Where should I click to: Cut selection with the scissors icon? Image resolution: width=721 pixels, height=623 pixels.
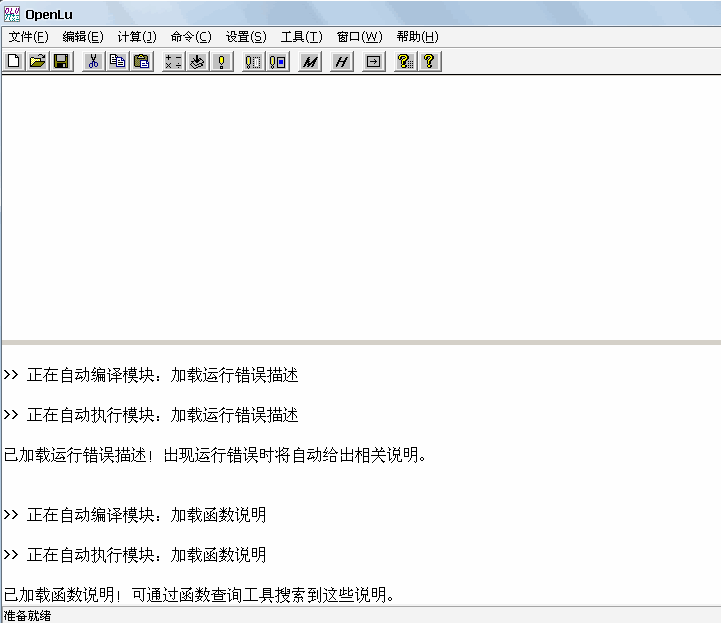coord(93,61)
